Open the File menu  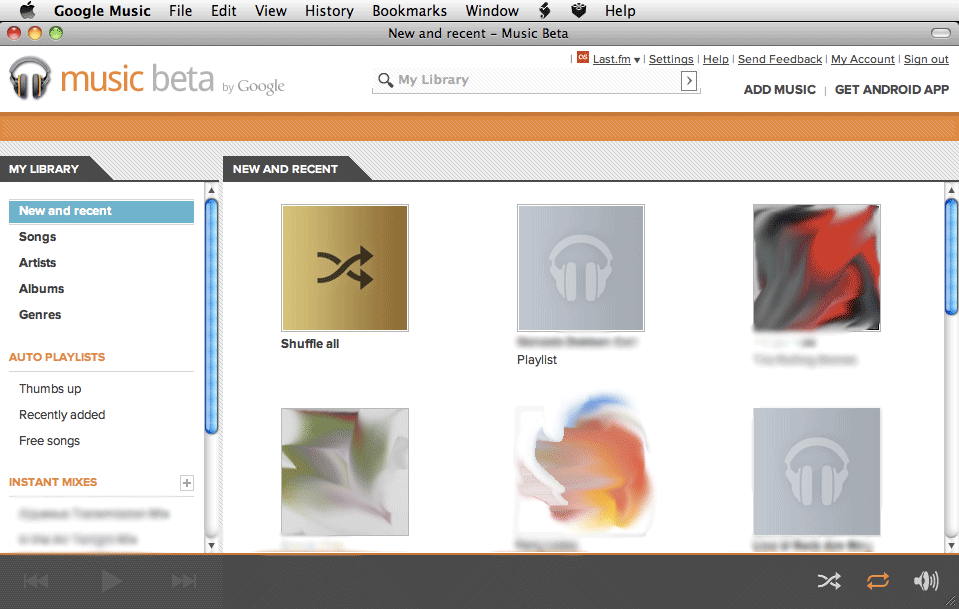(x=180, y=10)
